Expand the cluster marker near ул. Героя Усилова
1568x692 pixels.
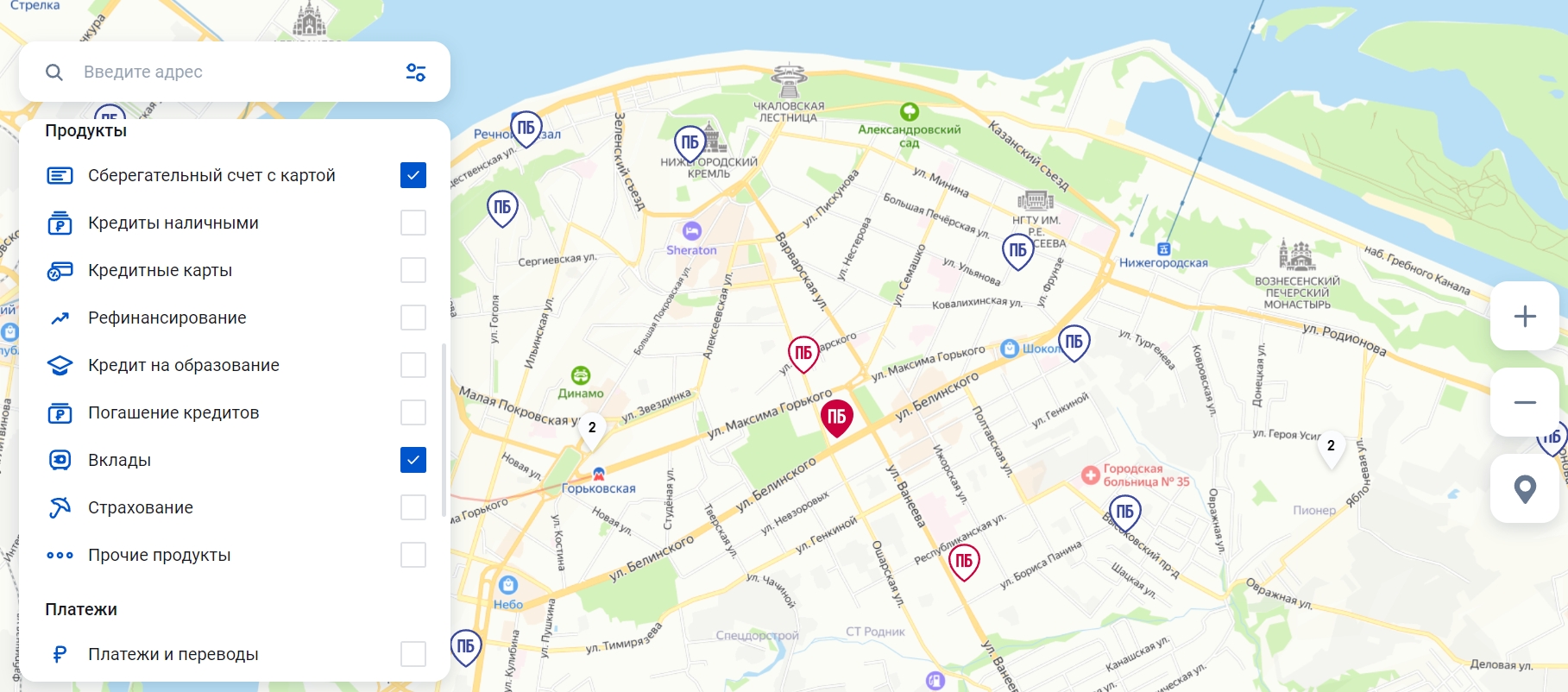tap(1331, 448)
